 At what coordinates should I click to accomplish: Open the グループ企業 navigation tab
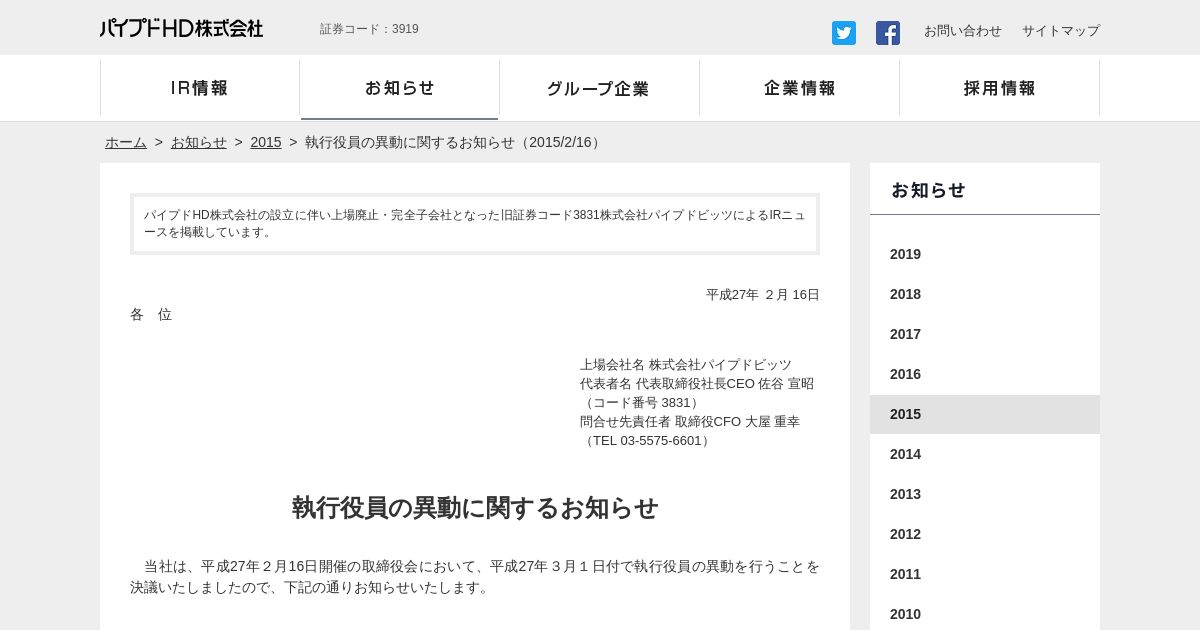coord(599,88)
